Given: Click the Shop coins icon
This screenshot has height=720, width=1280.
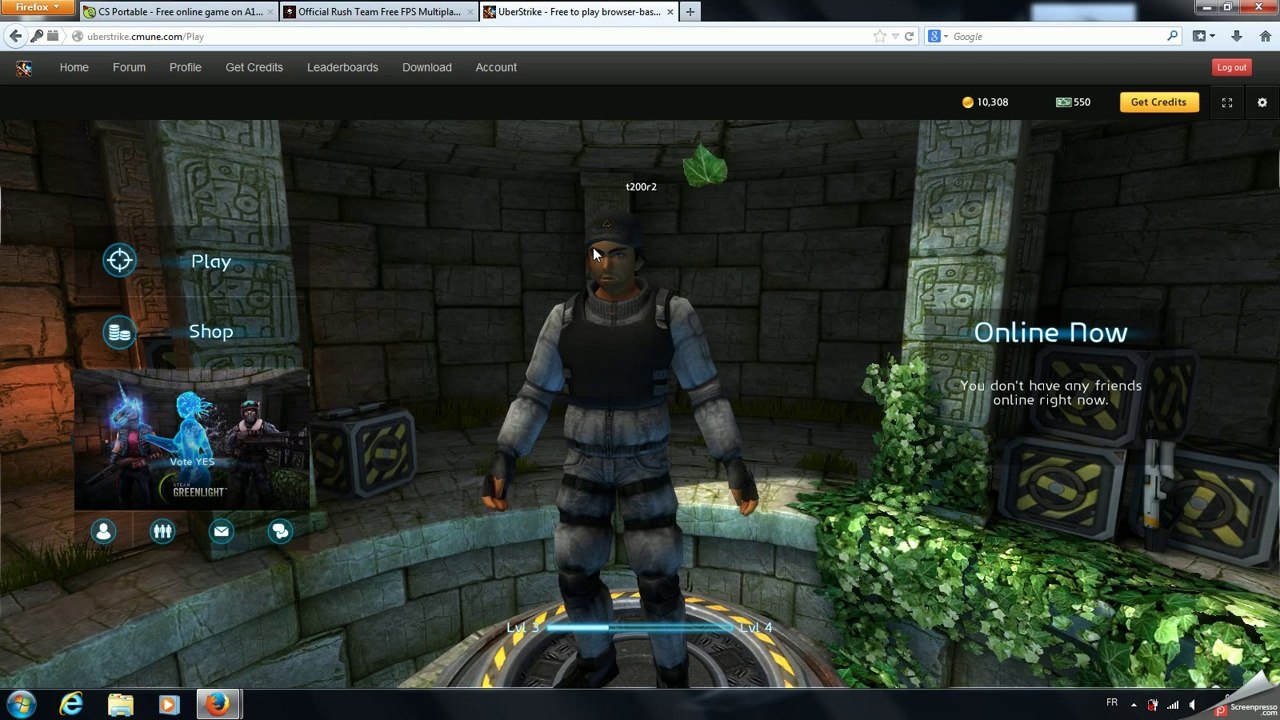Looking at the screenshot, I should (x=119, y=332).
